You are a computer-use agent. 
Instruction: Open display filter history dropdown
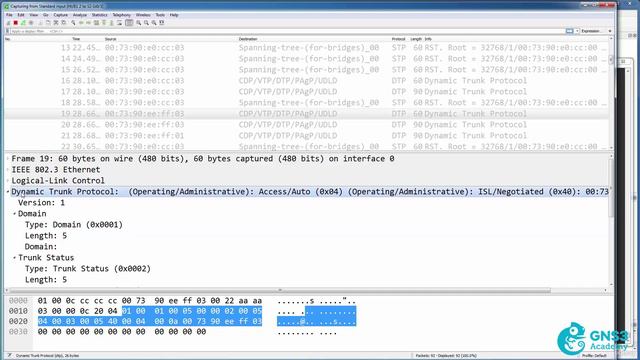[x=577, y=31]
